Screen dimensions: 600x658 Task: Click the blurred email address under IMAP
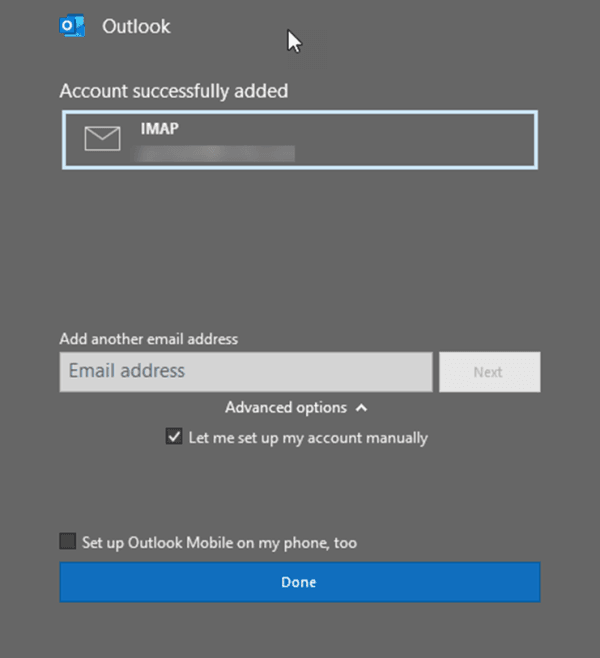tap(216, 153)
